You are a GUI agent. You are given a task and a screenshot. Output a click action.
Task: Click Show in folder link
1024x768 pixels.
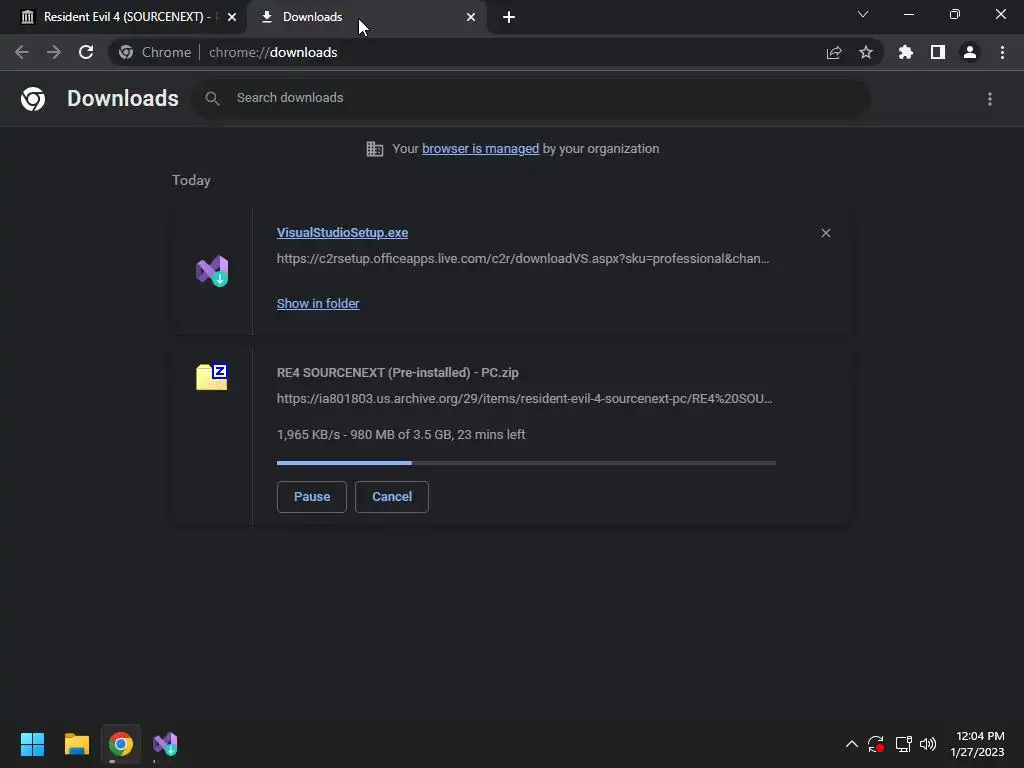pyautogui.click(x=318, y=304)
